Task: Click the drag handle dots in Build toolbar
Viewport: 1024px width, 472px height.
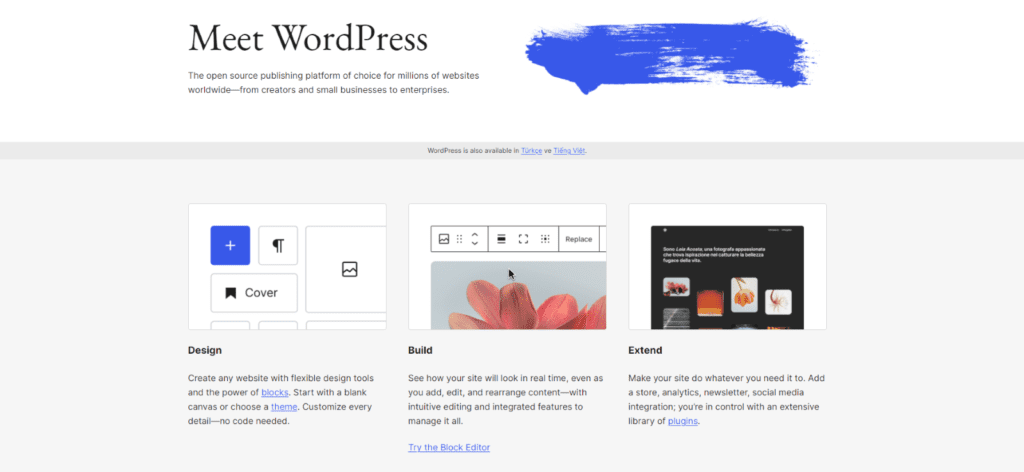Action: pos(460,239)
